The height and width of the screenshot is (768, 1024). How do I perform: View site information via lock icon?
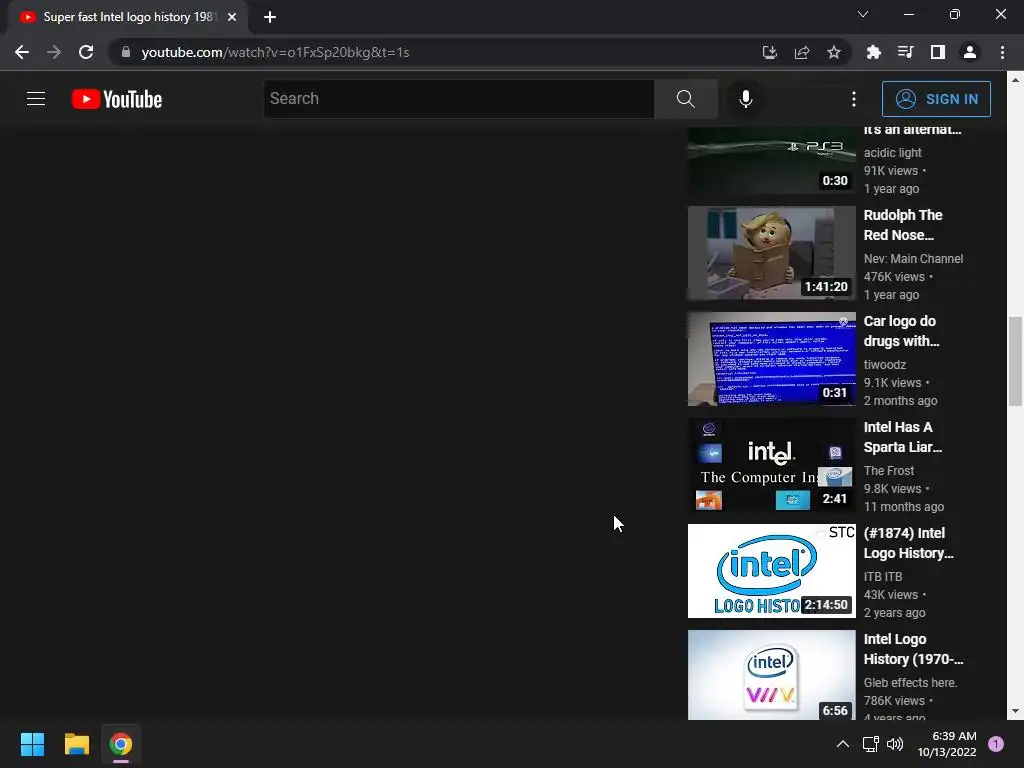(x=125, y=52)
